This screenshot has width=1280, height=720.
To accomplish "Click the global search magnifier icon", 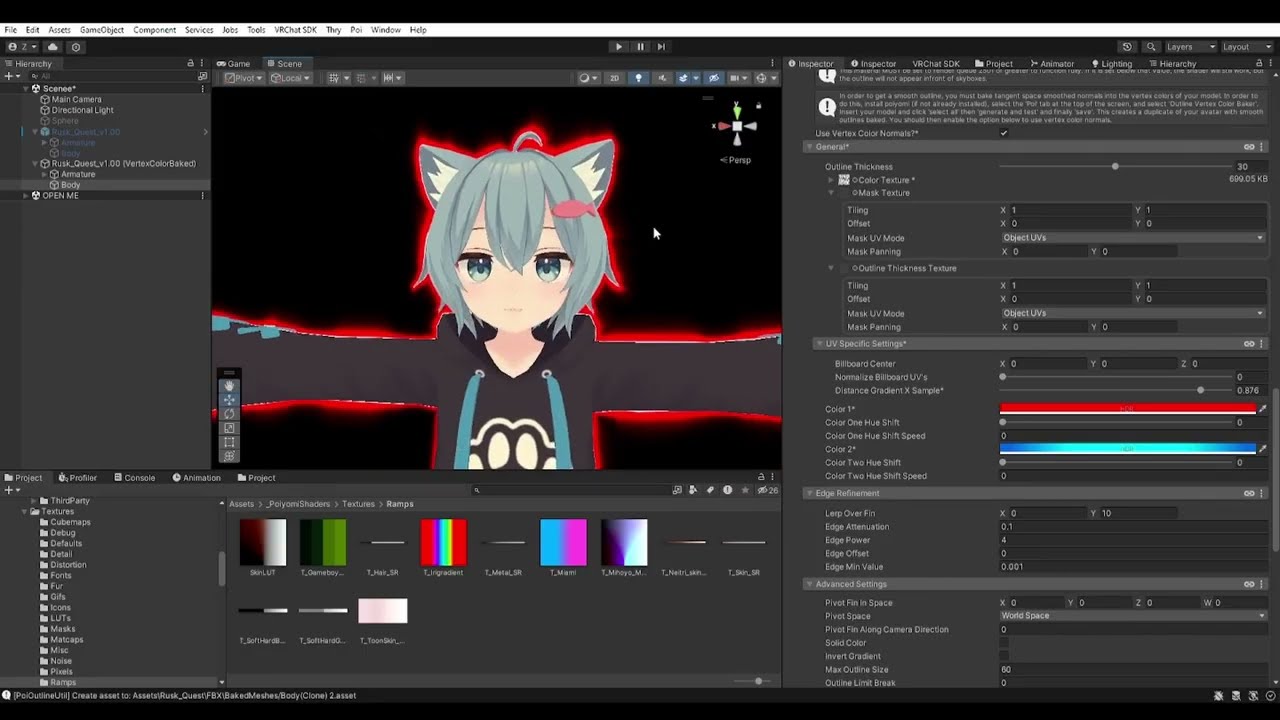I will tap(1151, 47).
